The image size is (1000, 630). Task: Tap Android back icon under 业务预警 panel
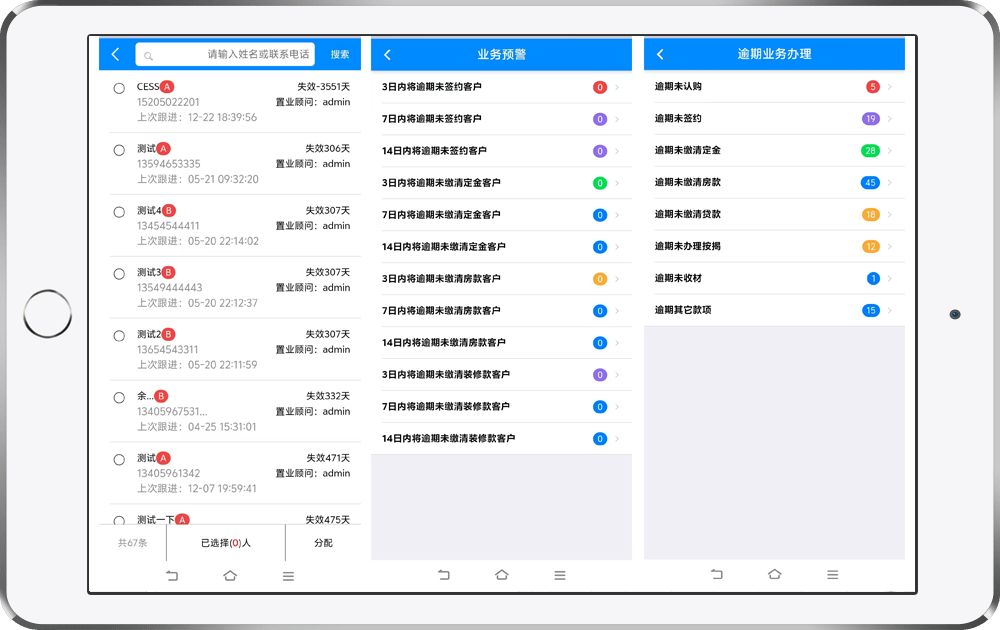(x=444, y=575)
